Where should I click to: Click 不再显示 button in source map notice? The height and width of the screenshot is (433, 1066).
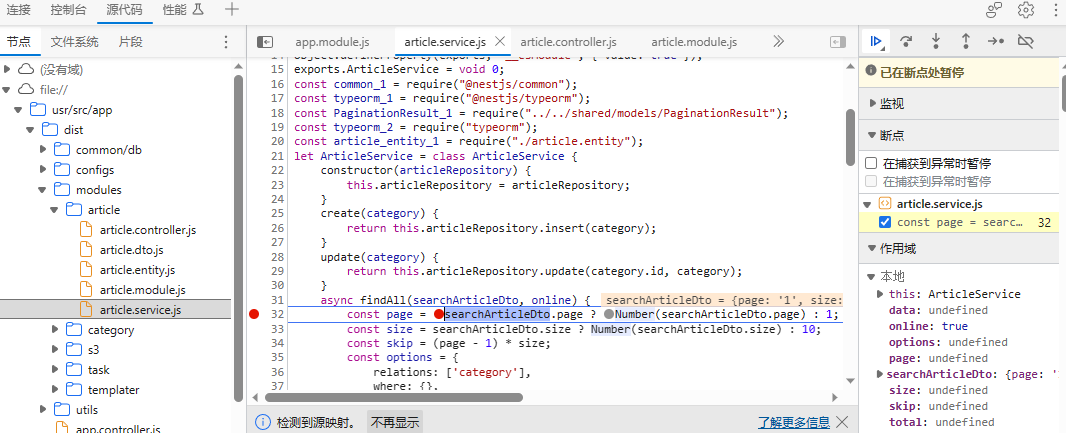(x=394, y=422)
